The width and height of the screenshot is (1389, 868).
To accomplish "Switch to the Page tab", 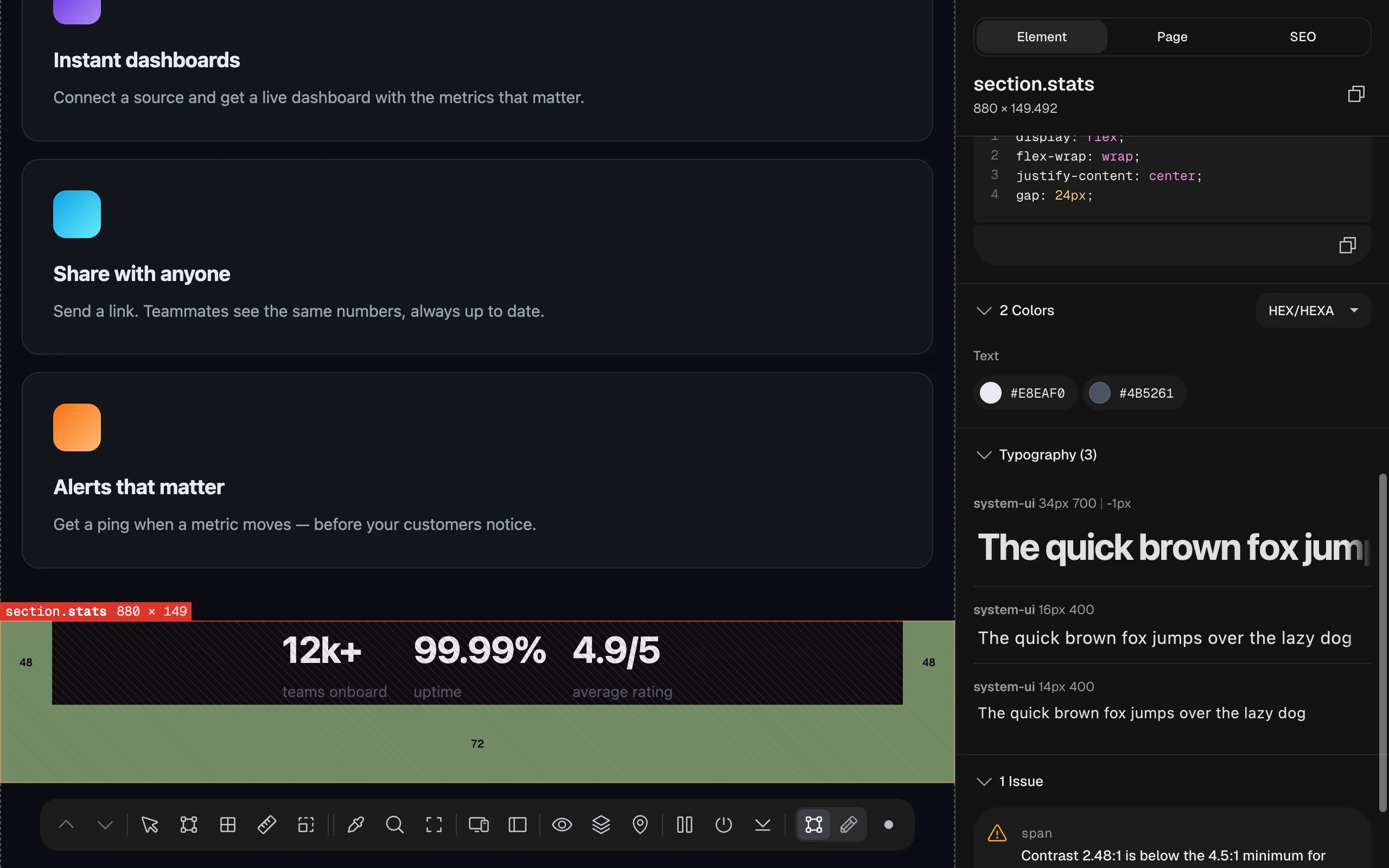I will (1172, 37).
